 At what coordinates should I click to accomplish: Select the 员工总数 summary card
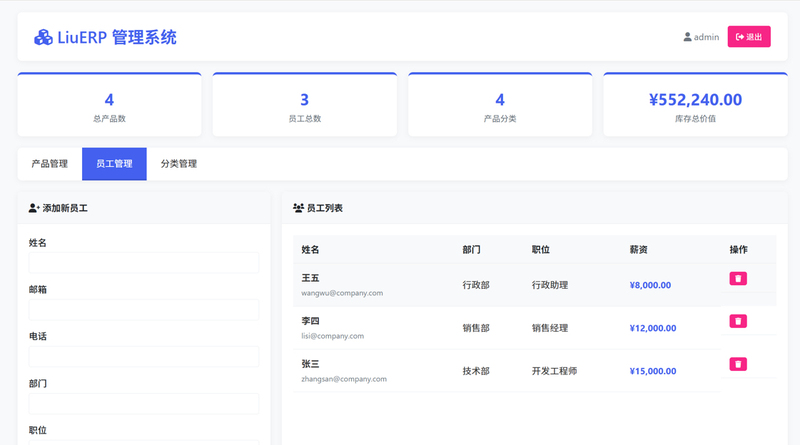304,106
